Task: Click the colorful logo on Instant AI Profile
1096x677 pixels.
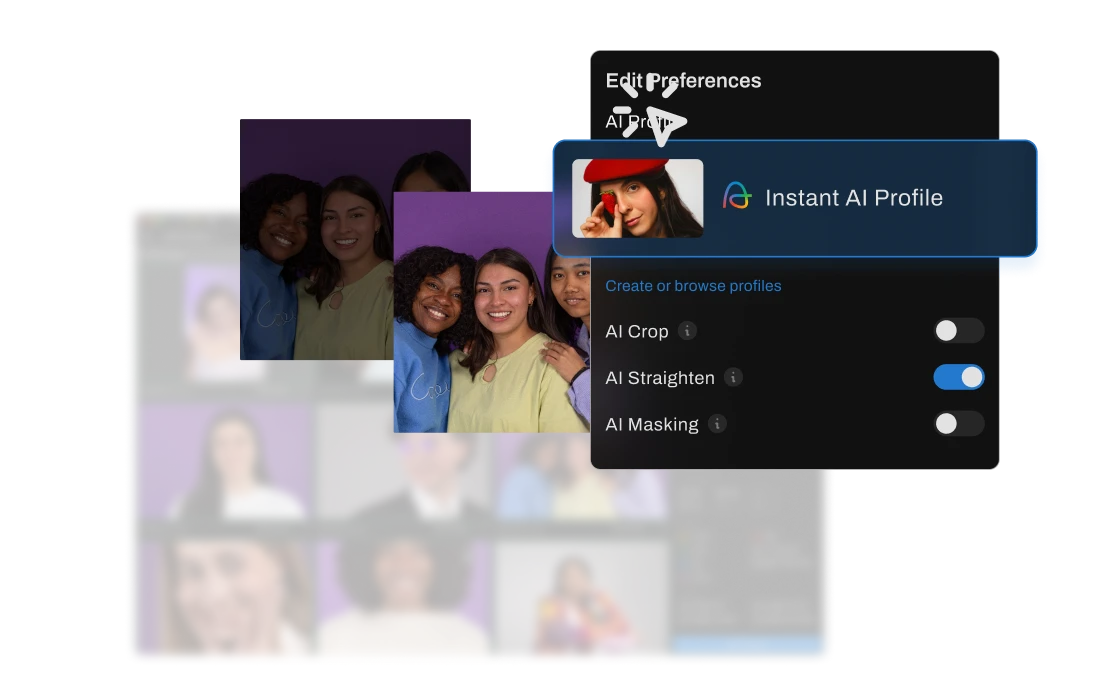Action: 737,197
